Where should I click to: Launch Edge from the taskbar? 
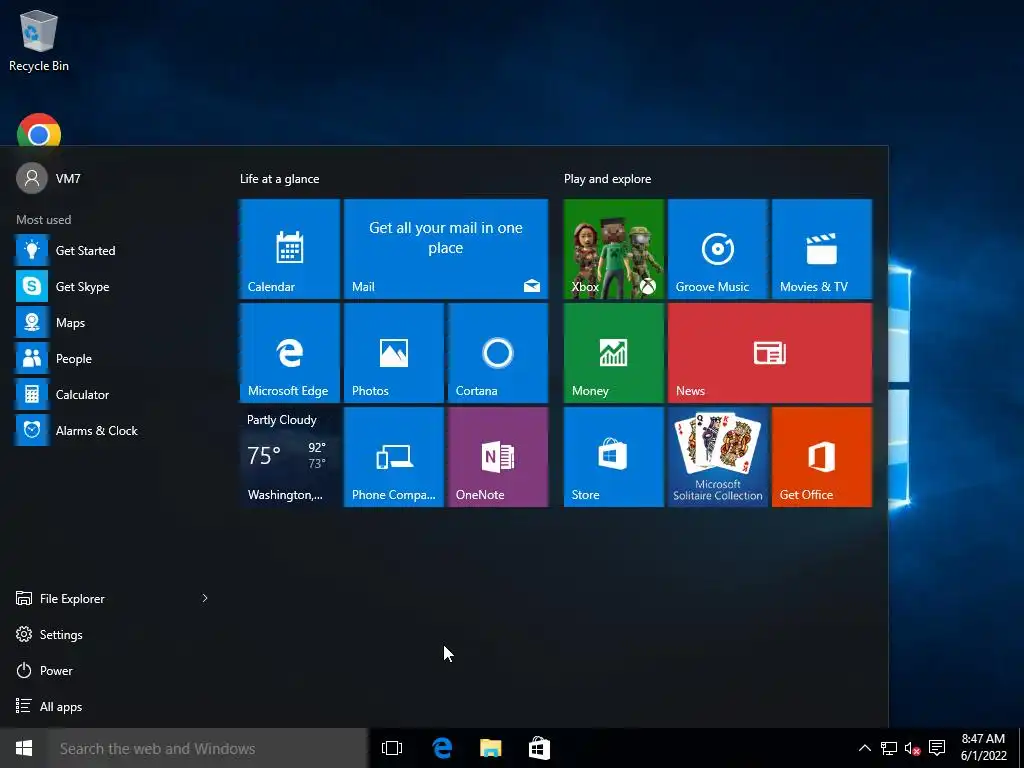pos(442,748)
